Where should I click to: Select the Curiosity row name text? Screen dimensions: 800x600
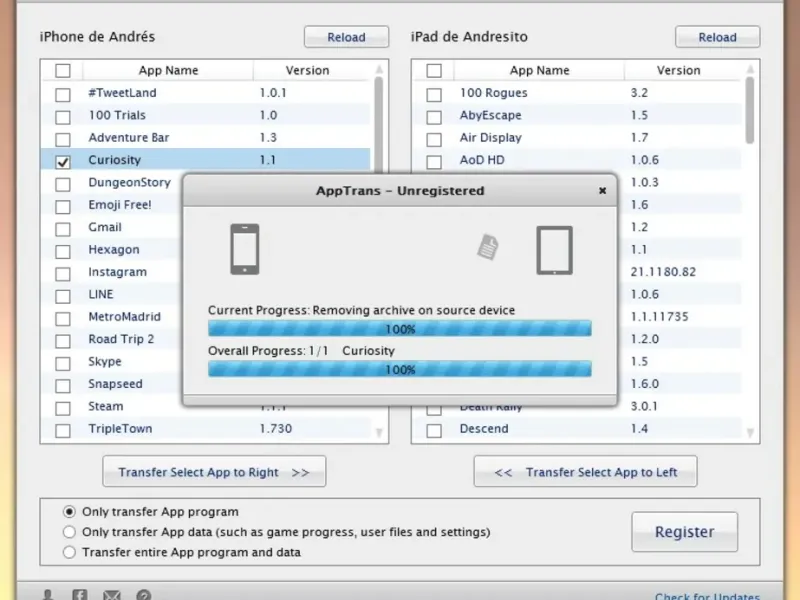pyautogui.click(x=114, y=160)
